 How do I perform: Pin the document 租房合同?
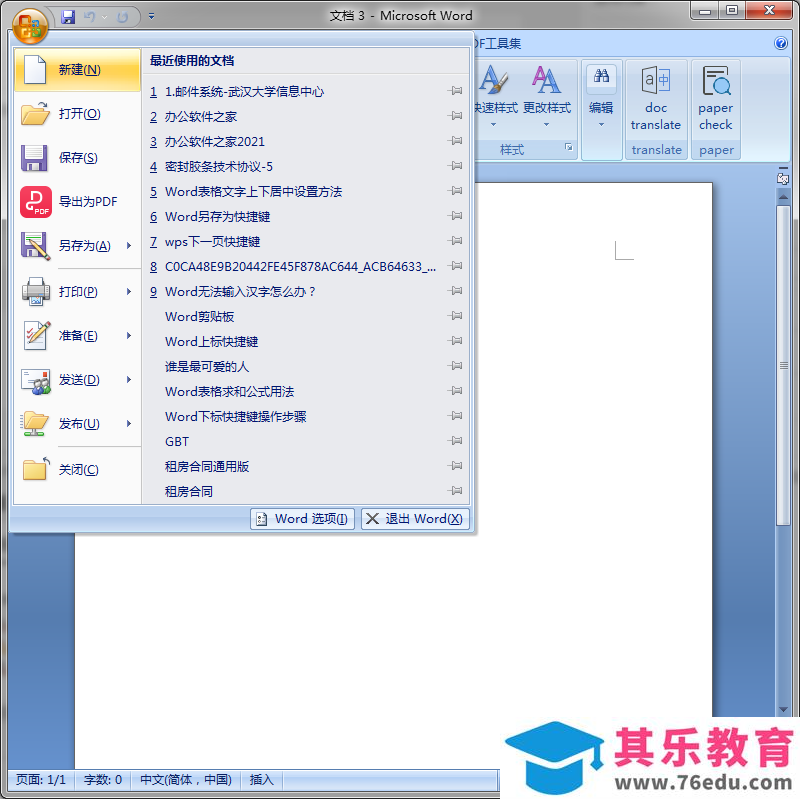[x=455, y=491]
